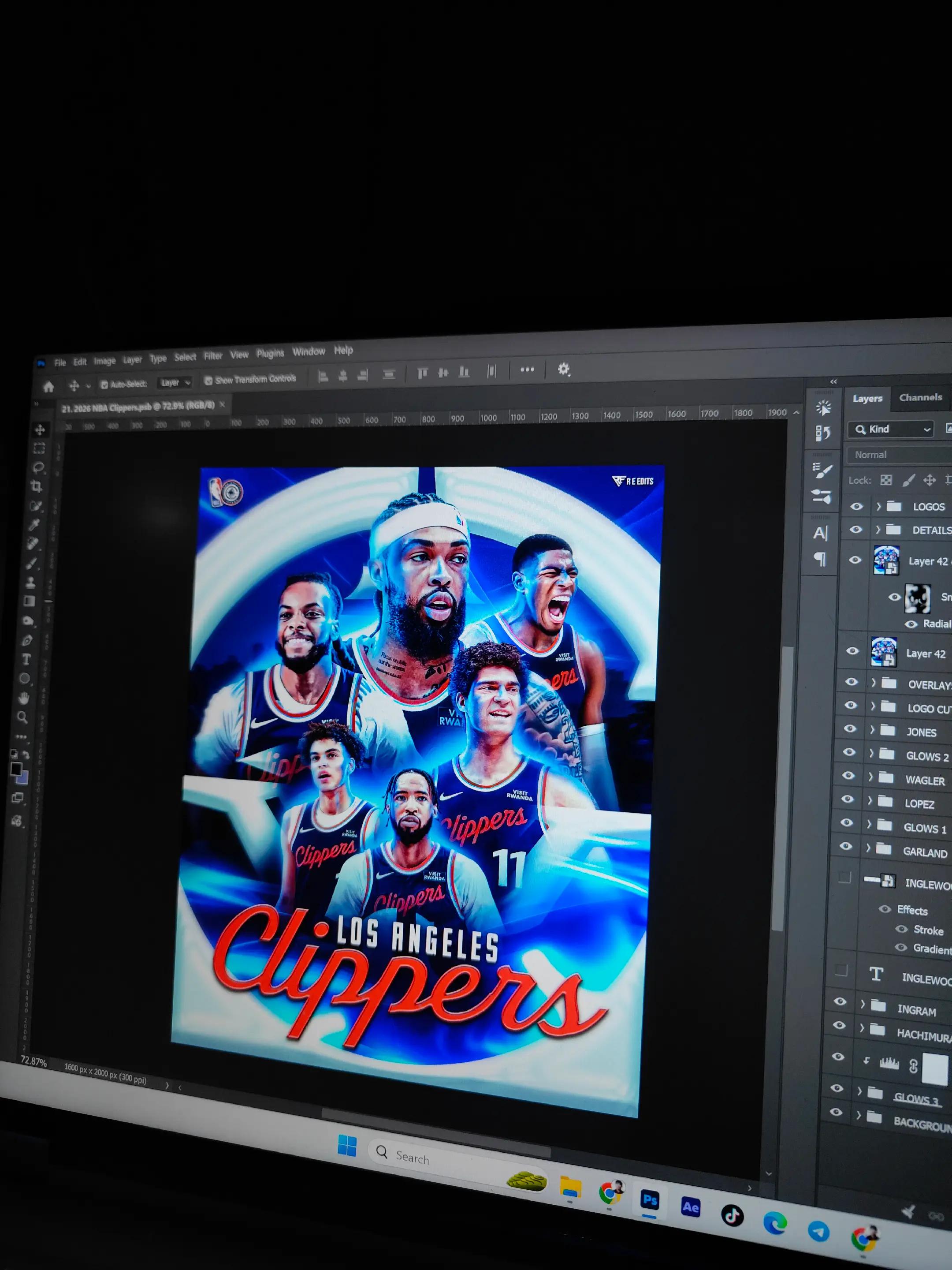Open the Paragraph panel icon
Viewport: 952px width, 1270px height.
click(820, 559)
